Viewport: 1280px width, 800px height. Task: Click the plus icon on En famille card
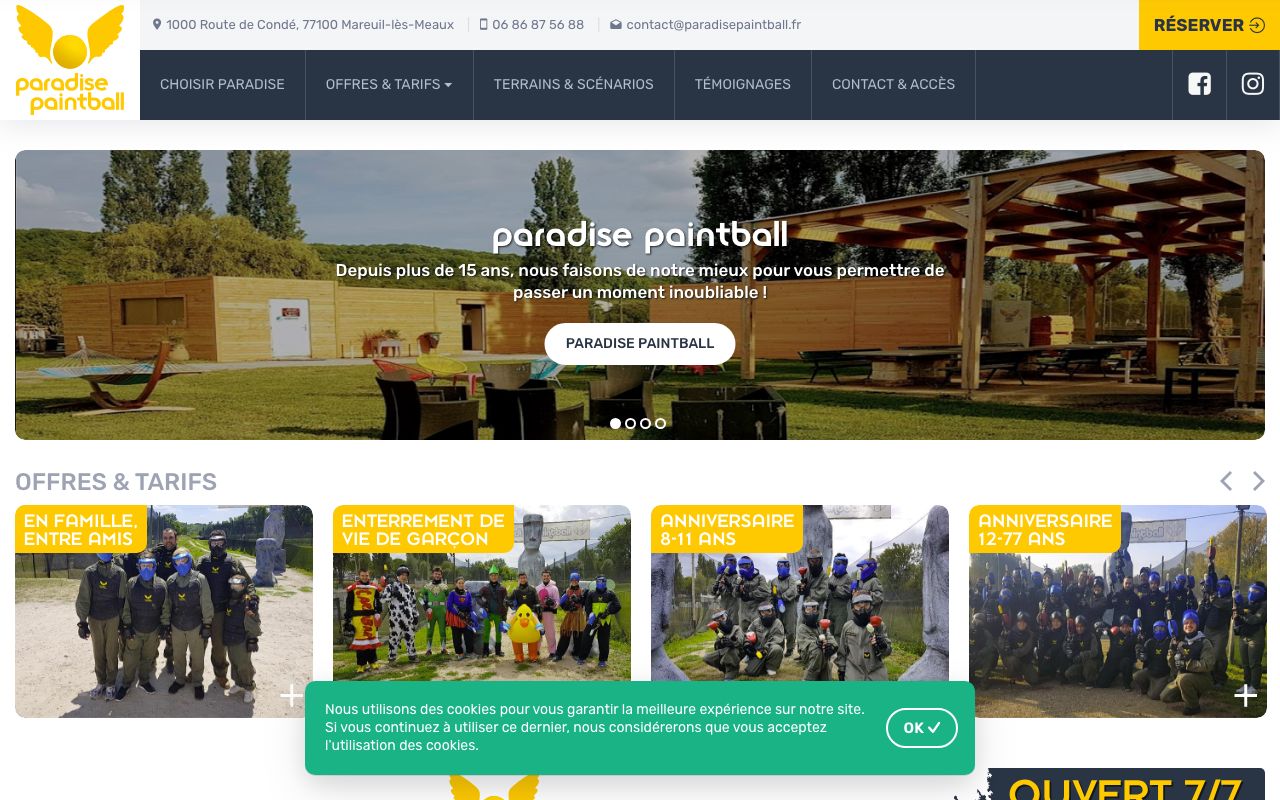pyautogui.click(x=291, y=695)
